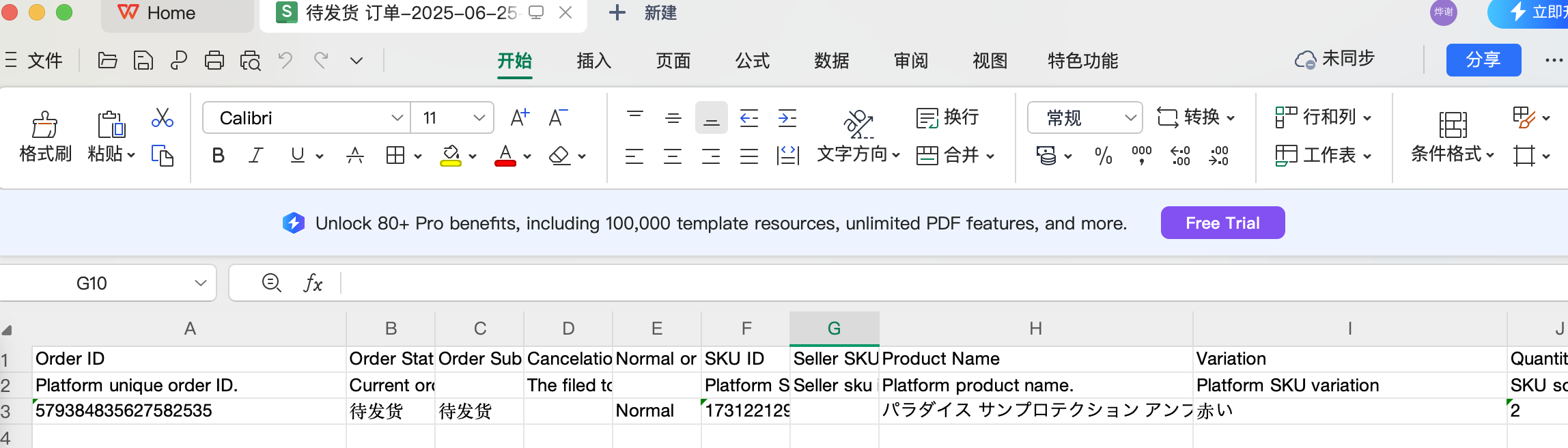Expand the font size dropdown showing 11
The image size is (1568, 448).
(479, 117)
